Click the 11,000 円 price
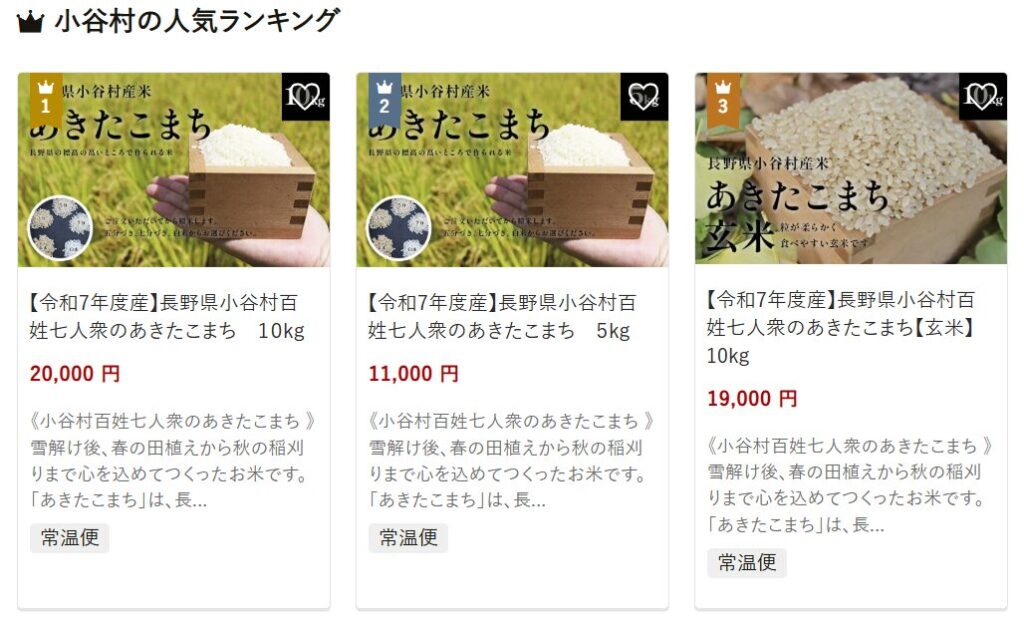Viewport: 1024px width, 624px height. click(413, 374)
